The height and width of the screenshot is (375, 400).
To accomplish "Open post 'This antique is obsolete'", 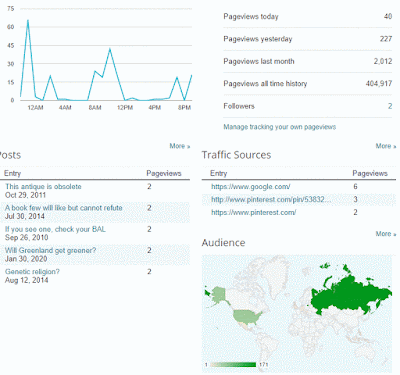I will (43, 186).
